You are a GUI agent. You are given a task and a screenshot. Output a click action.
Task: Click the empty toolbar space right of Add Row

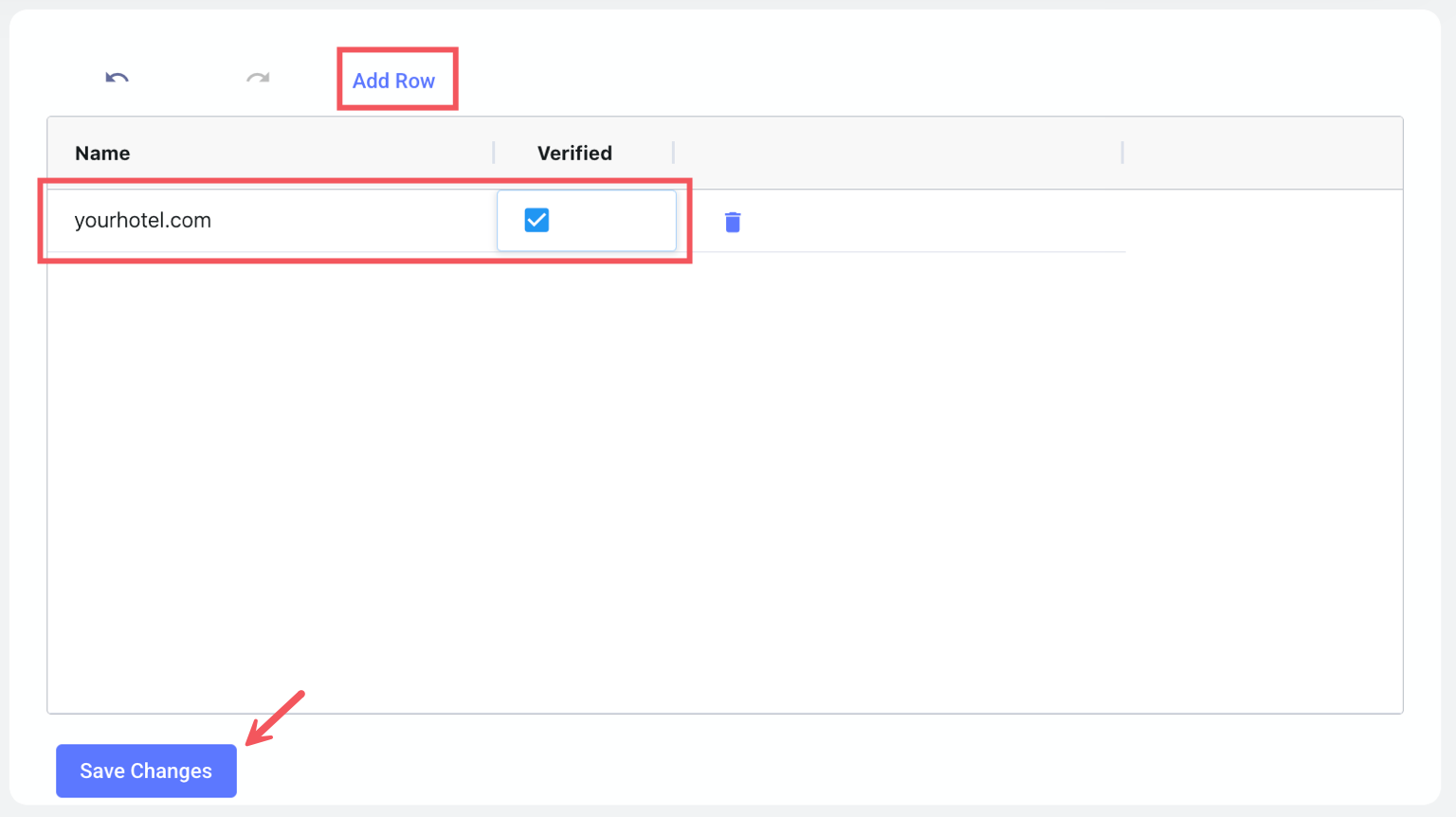coord(853,80)
